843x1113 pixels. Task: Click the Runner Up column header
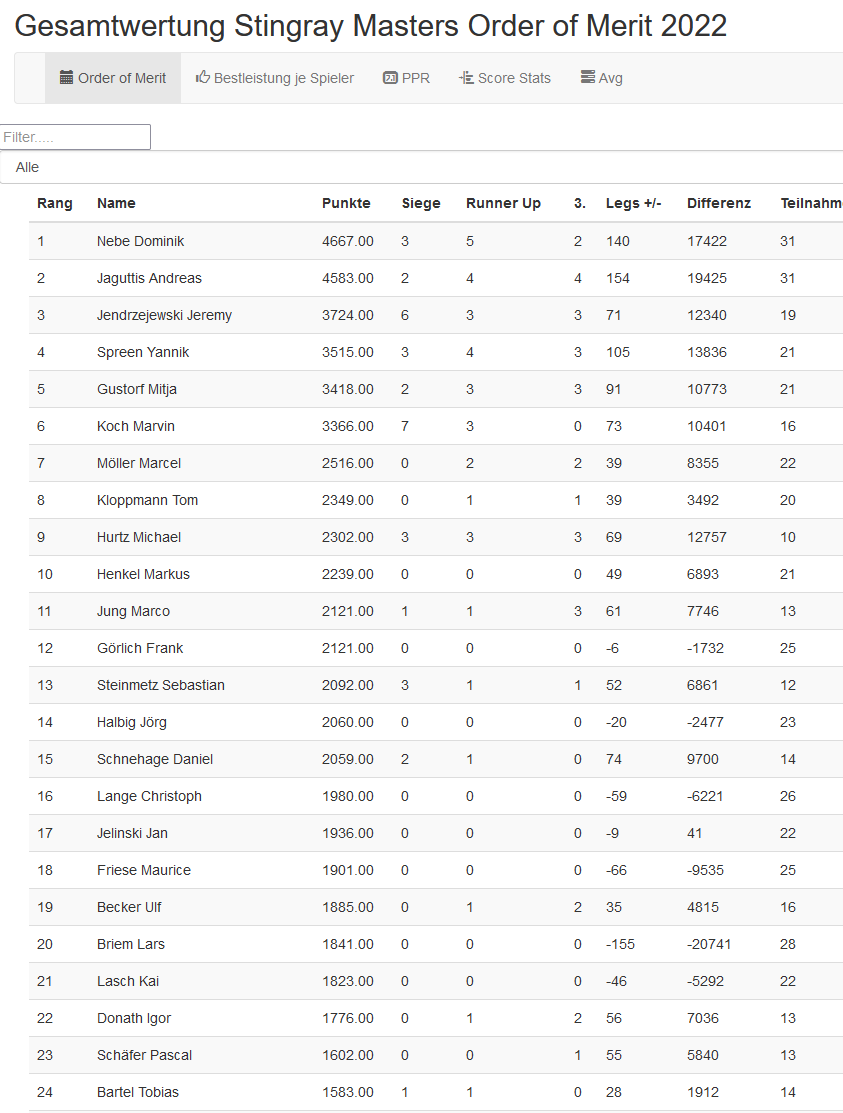tap(503, 203)
